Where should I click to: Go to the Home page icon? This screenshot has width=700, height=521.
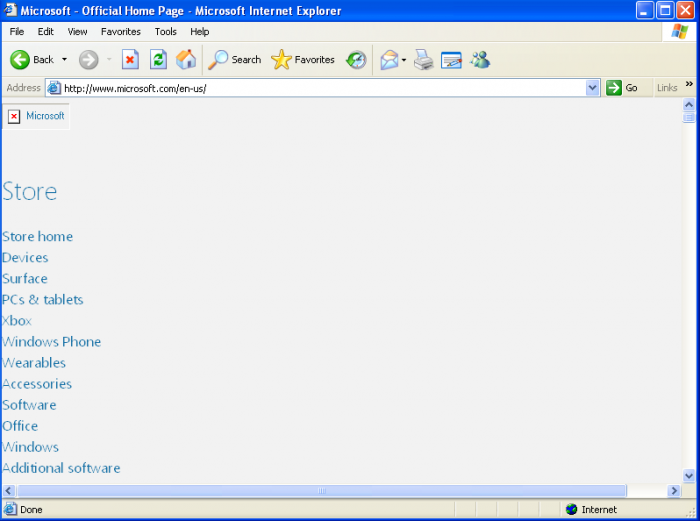pyautogui.click(x=186, y=59)
